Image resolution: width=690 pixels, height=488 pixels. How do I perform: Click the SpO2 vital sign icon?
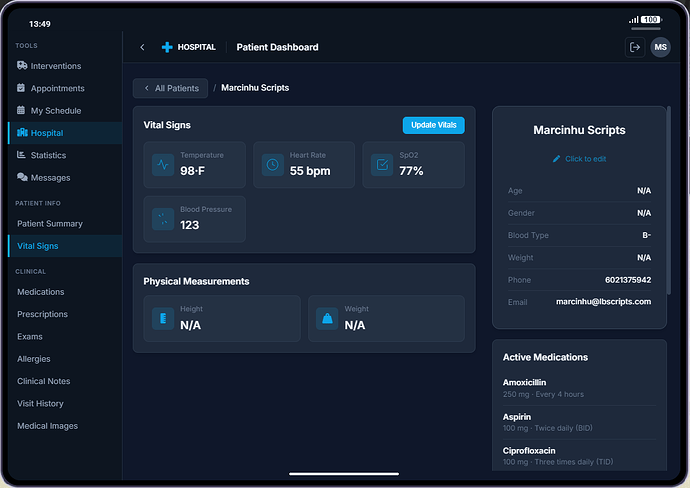(381, 165)
